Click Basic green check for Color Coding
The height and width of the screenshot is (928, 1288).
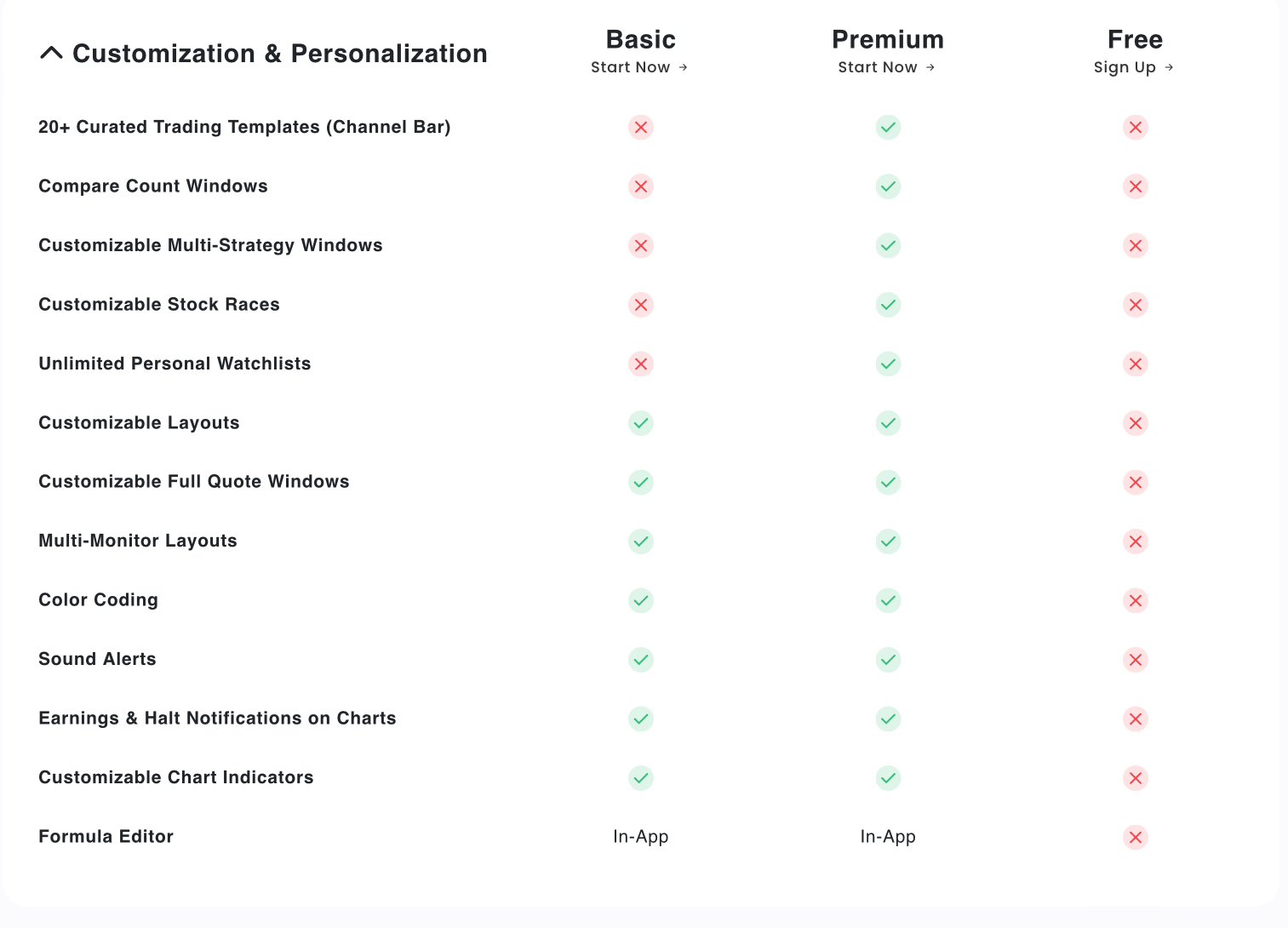pyautogui.click(x=641, y=601)
